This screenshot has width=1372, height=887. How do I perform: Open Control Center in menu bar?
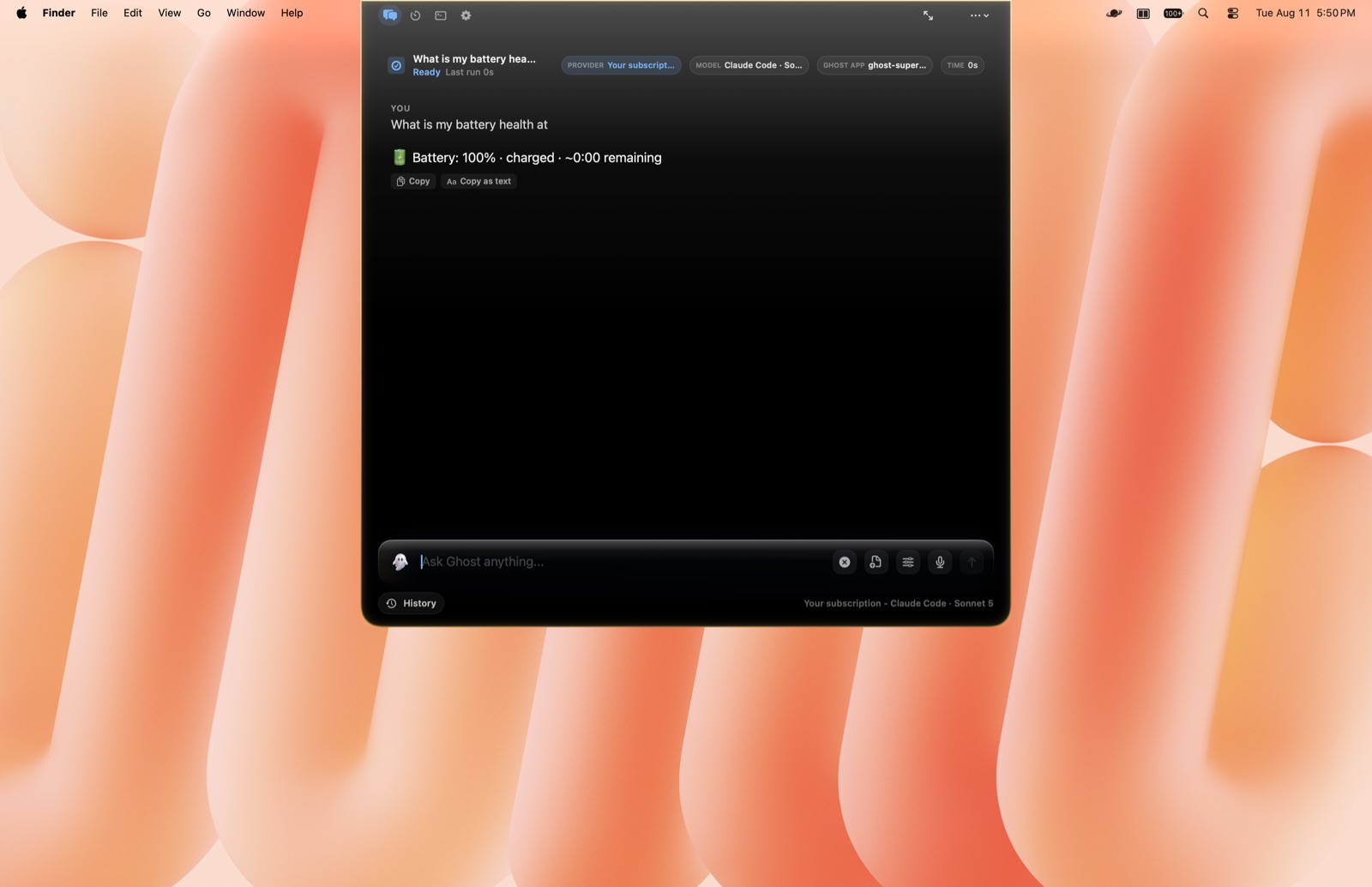coord(1233,13)
